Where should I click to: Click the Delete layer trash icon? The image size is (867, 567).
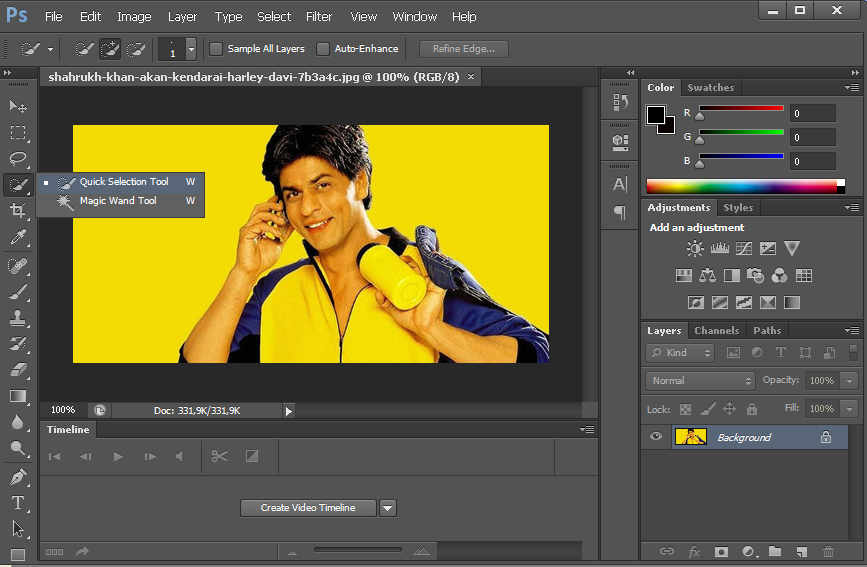[x=828, y=552]
